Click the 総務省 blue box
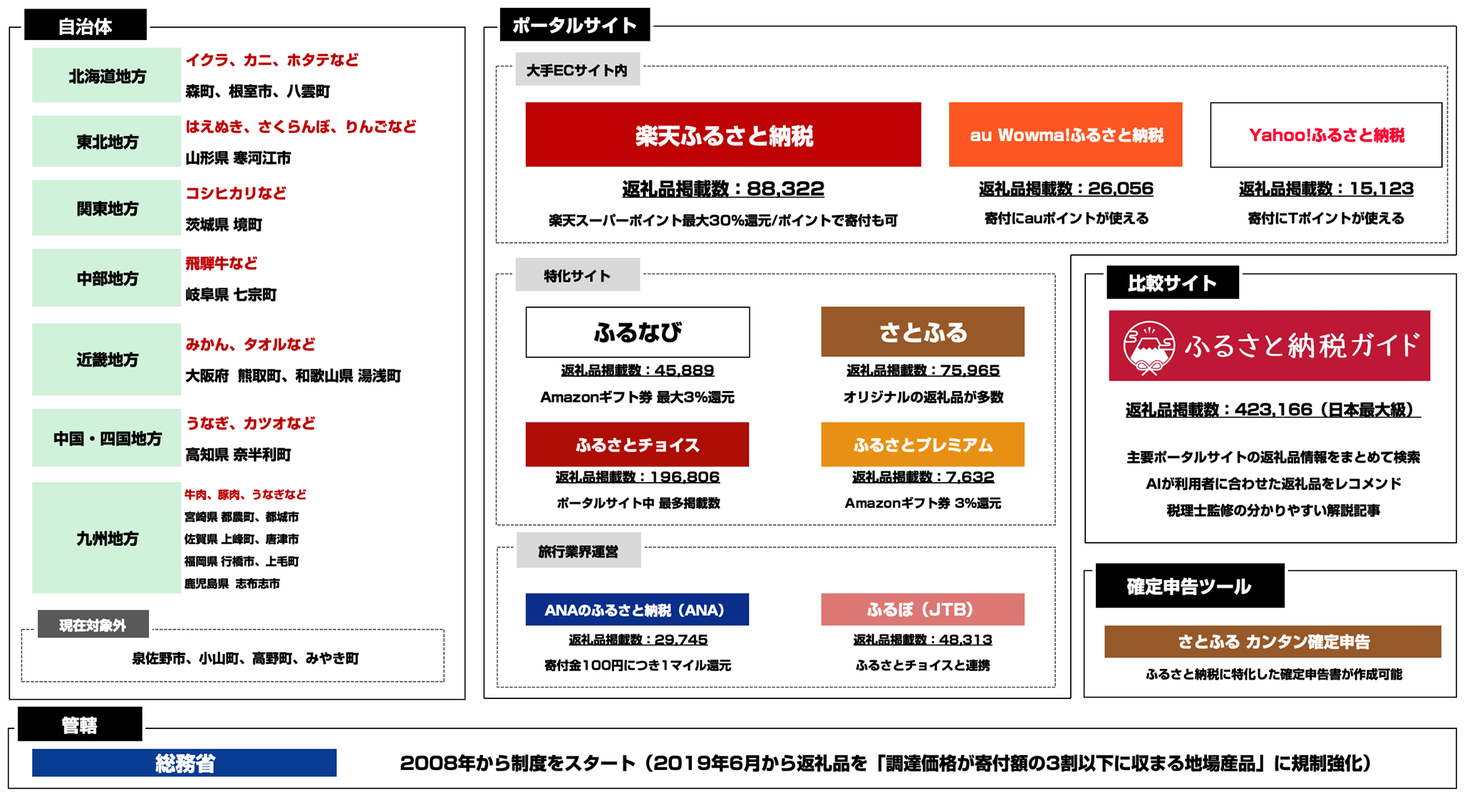Image resolution: width=1467 pixels, height=800 pixels. [184, 763]
